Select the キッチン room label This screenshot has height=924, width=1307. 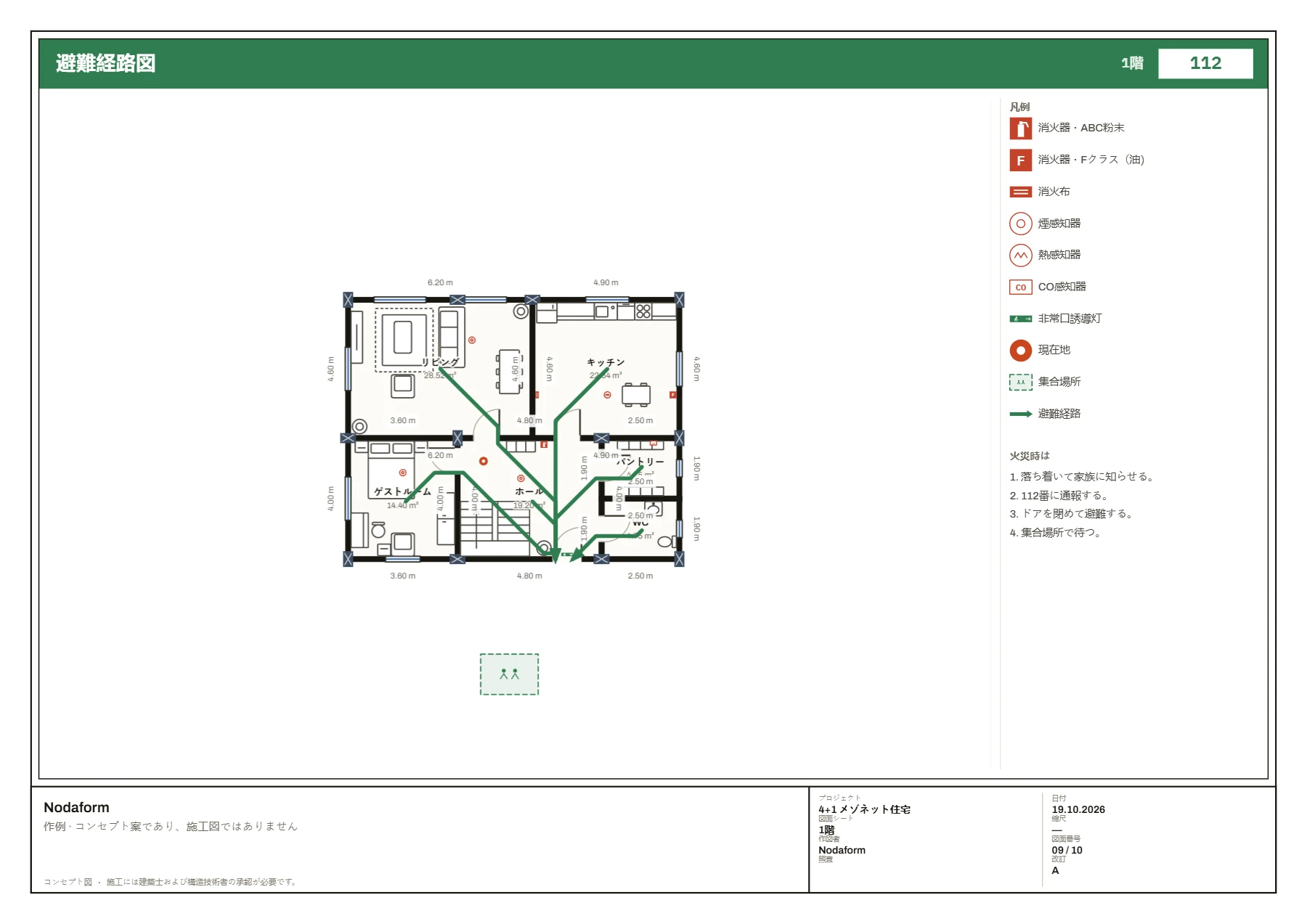606,362
